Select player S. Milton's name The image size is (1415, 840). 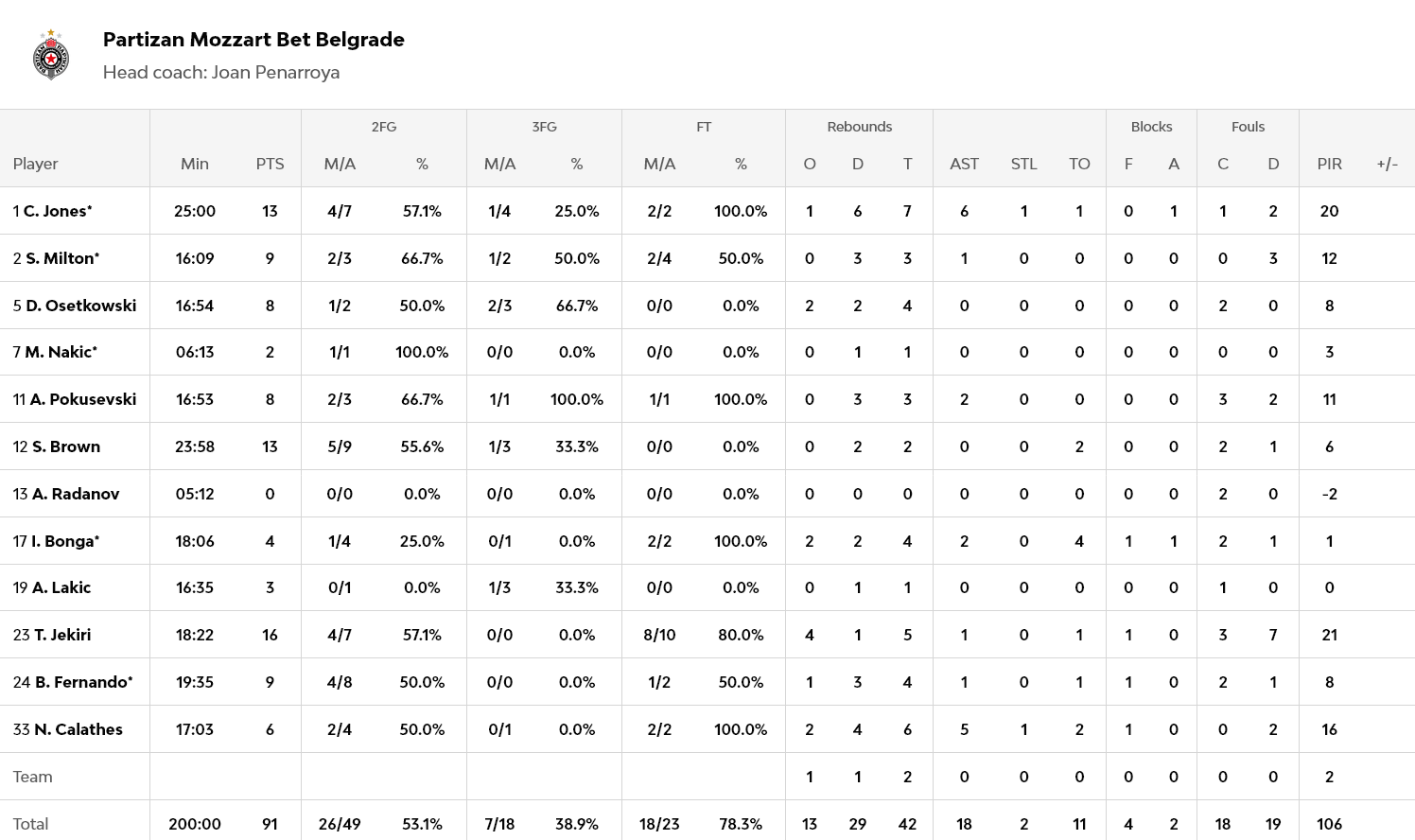pyautogui.click(x=61, y=258)
